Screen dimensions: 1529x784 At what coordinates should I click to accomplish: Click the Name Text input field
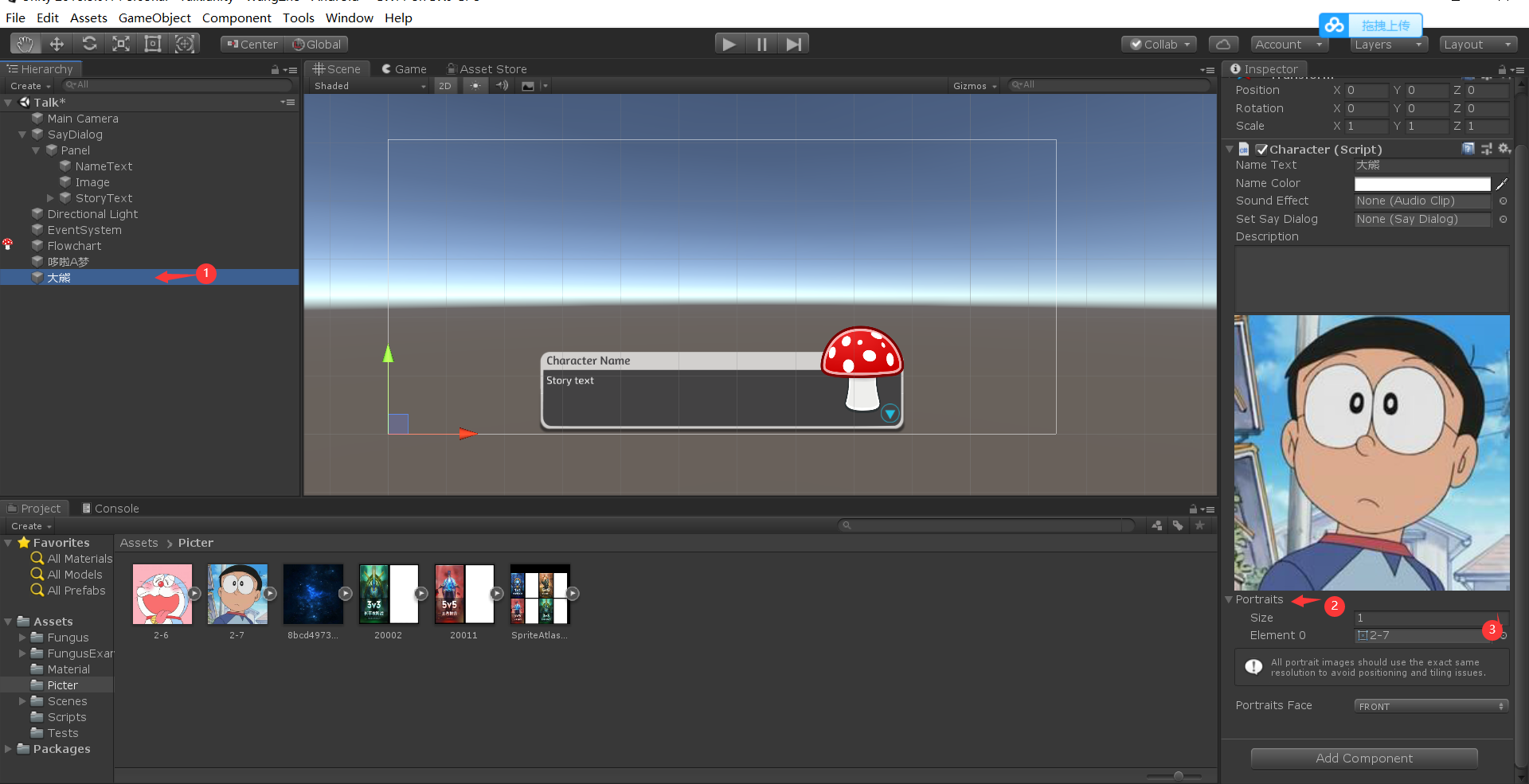(x=1431, y=166)
